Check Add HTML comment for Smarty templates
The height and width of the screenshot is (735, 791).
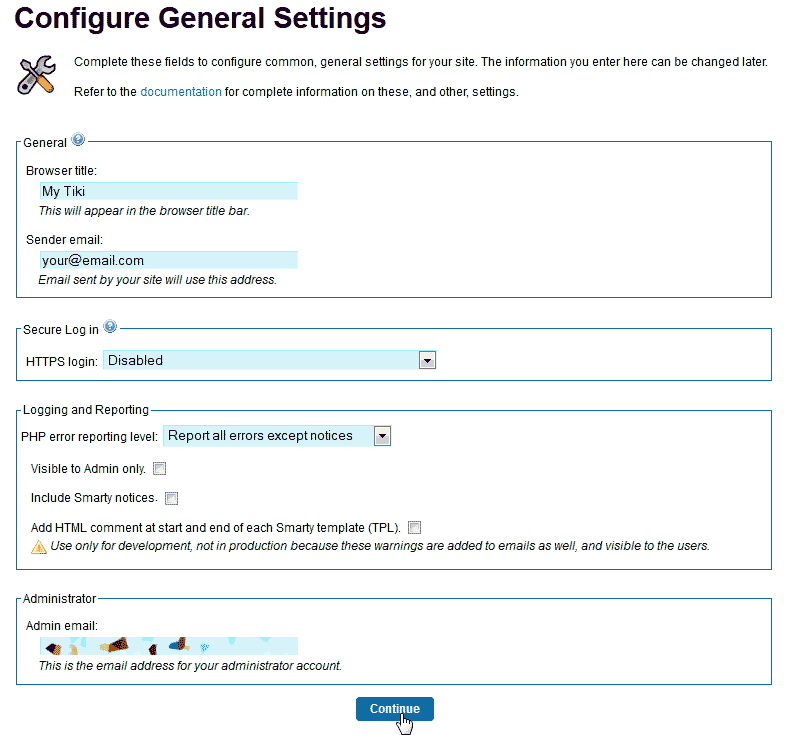414,528
